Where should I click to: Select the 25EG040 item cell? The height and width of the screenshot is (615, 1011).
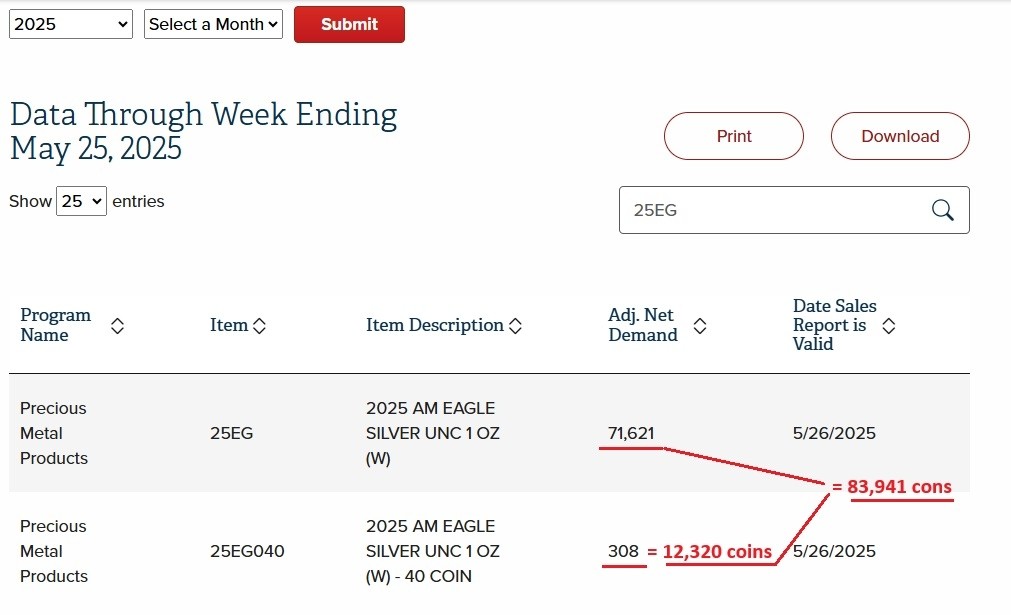(247, 551)
